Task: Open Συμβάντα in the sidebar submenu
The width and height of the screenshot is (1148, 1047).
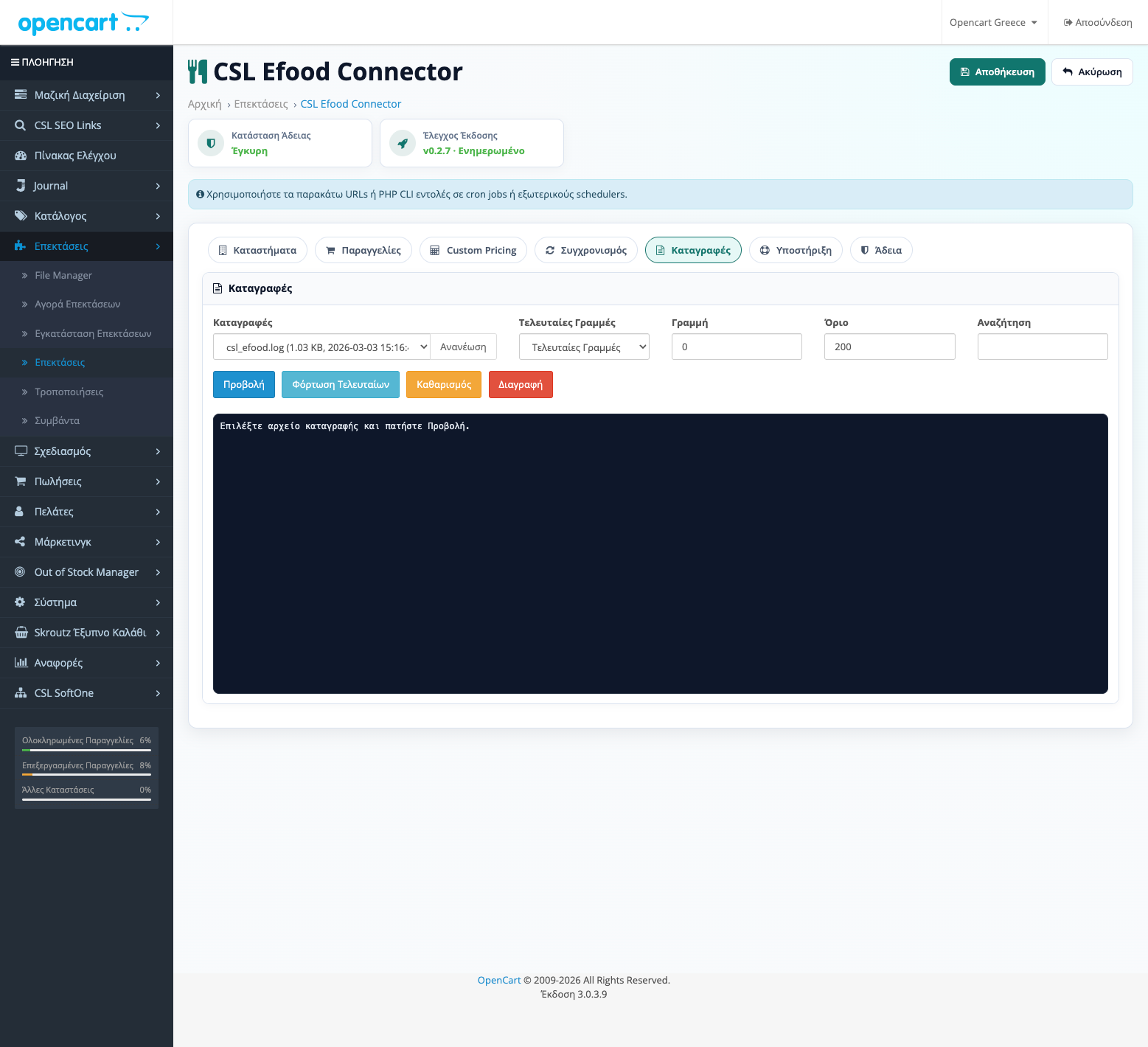Action: pyautogui.click(x=86, y=421)
